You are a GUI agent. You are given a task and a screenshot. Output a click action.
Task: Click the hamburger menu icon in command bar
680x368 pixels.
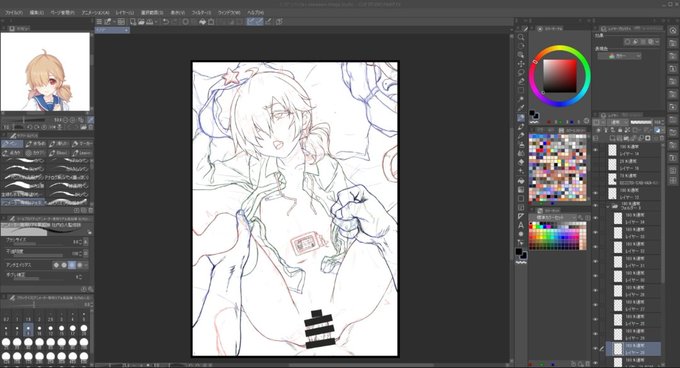click(99, 22)
